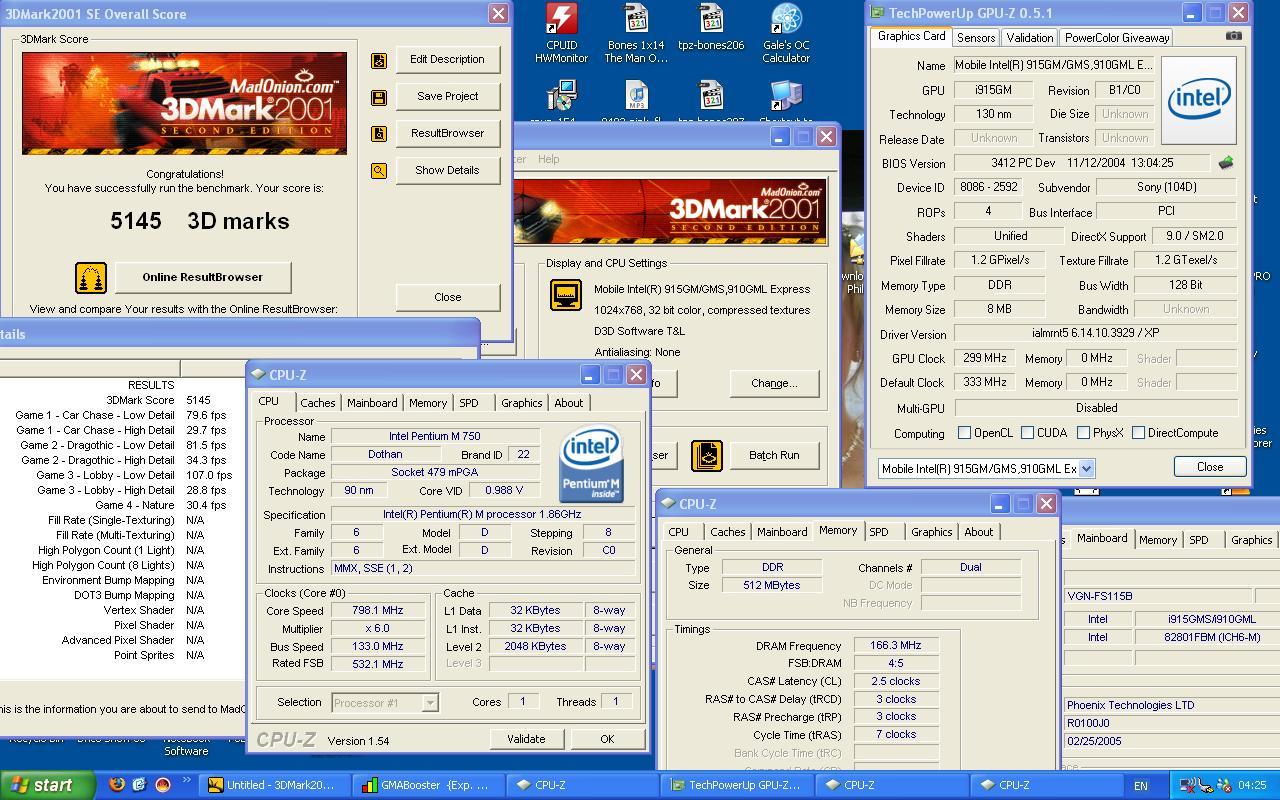Click OK in the CPU-Z window
This screenshot has height=800, width=1280.
pos(607,739)
